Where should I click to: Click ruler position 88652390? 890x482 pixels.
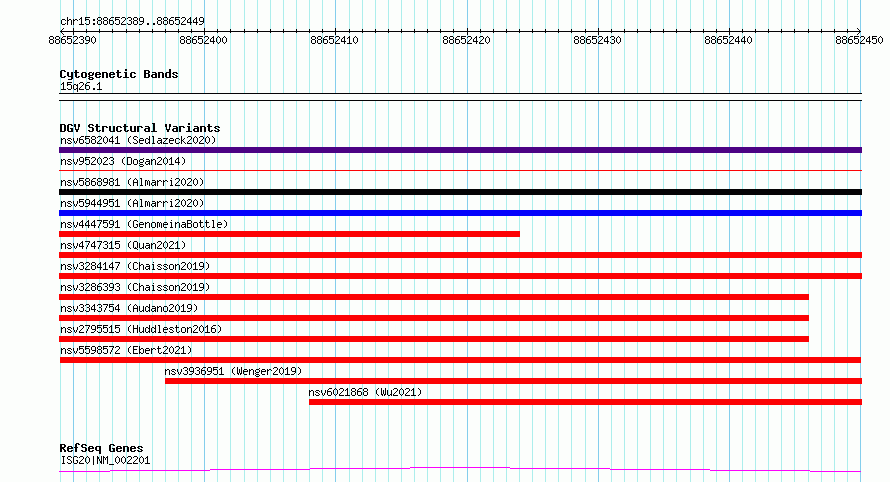(x=72, y=40)
